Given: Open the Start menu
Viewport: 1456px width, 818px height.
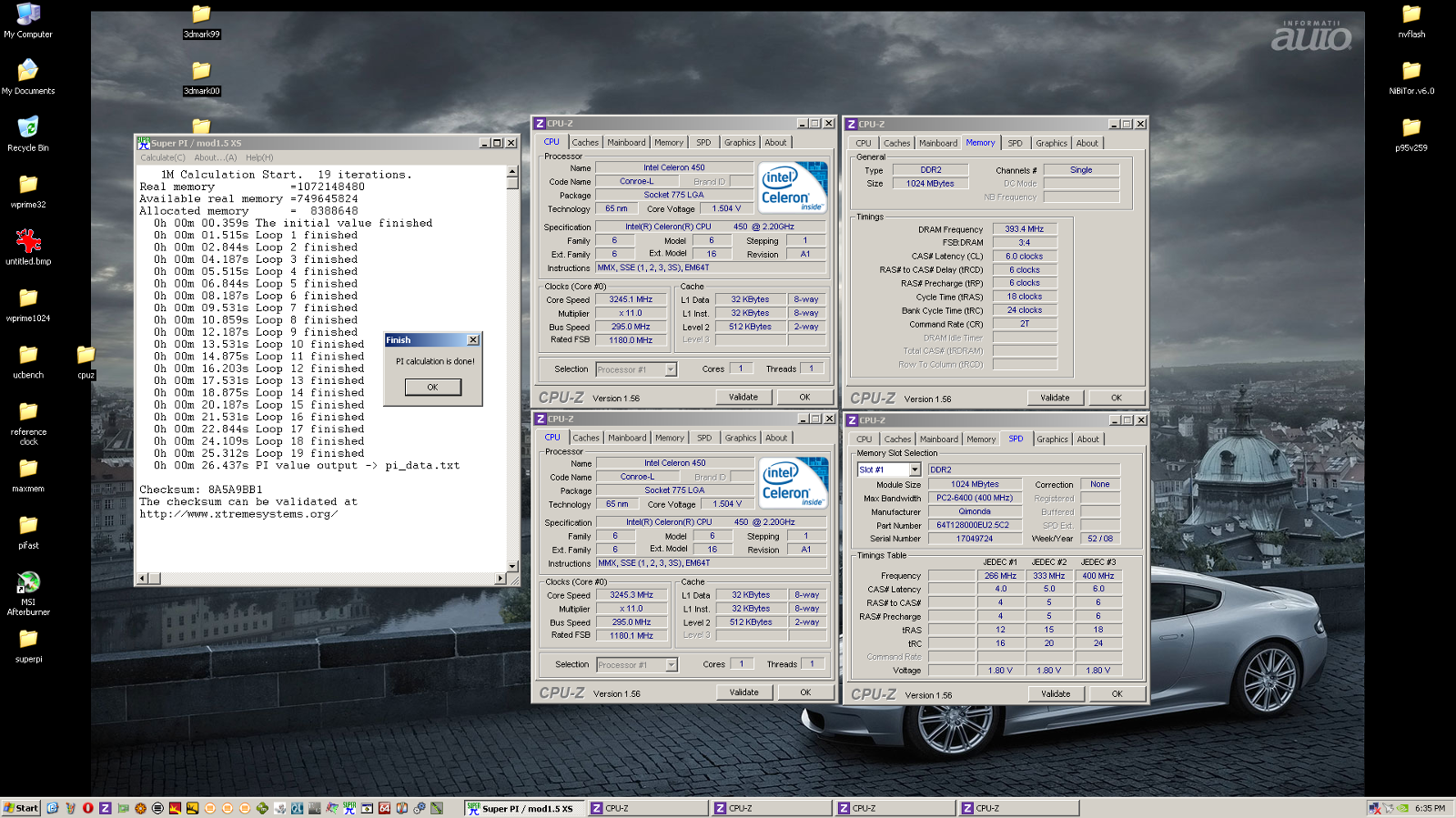Looking at the screenshot, I should [21, 808].
